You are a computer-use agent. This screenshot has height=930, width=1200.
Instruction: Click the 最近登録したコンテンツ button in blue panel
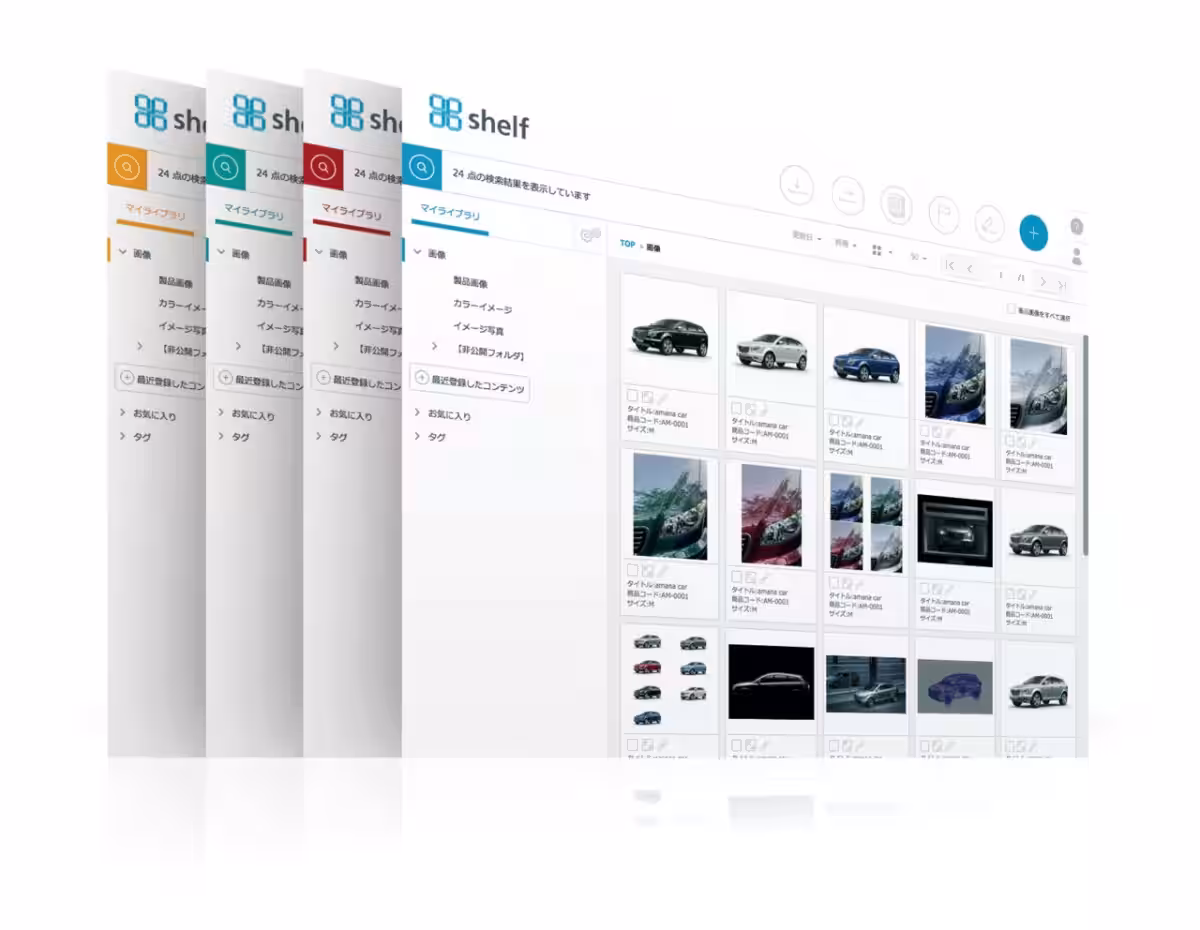click(470, 384)
